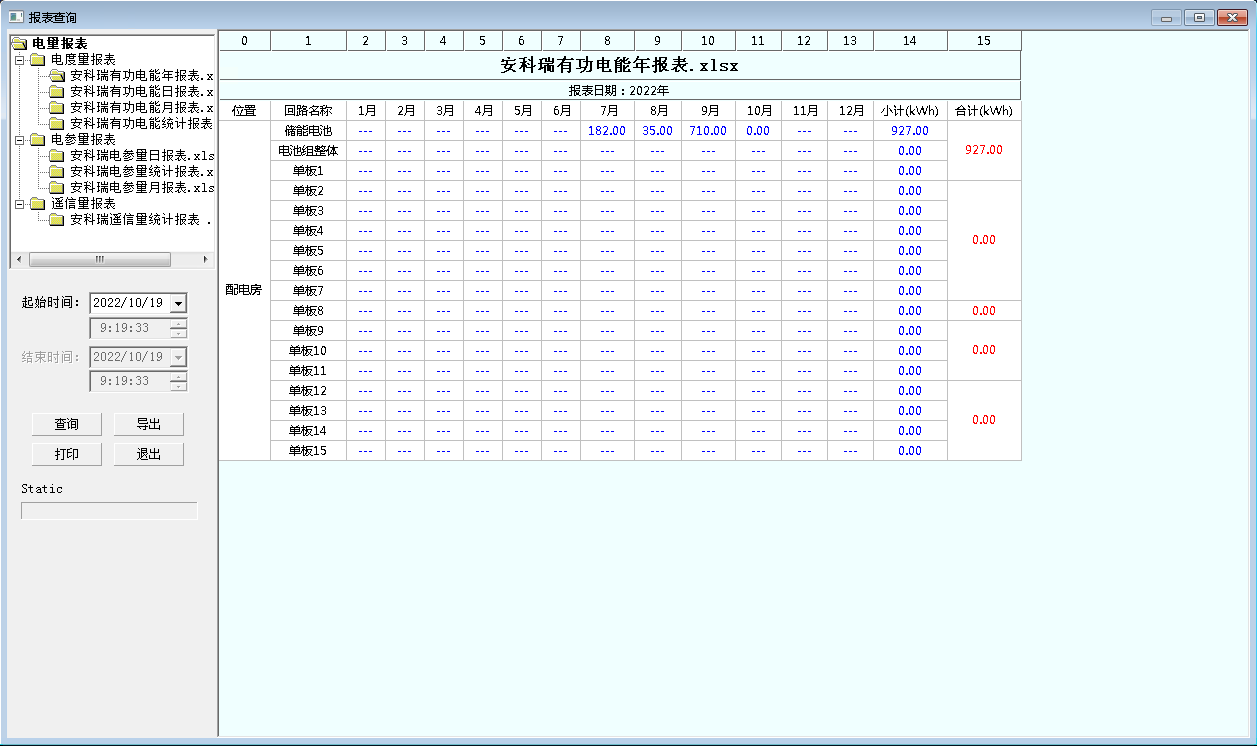Increment the start time using the up stepper
Viewport: 1257px width, 746px height.
point(177,324)
